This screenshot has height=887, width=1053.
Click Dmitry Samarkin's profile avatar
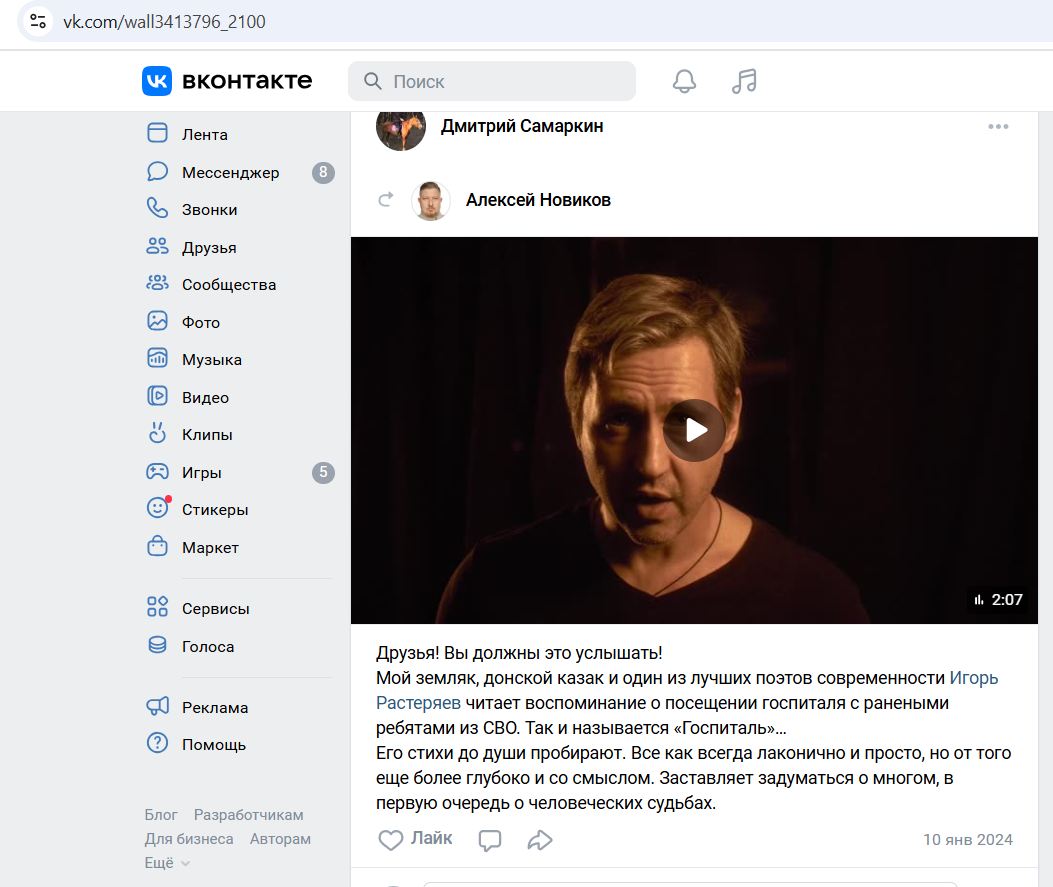point(401,127)
